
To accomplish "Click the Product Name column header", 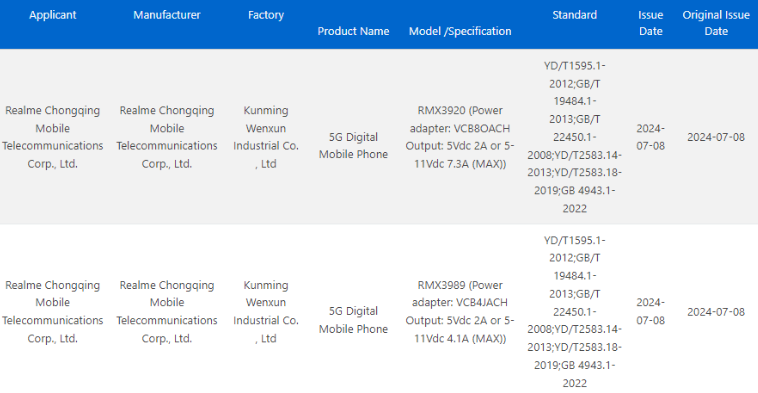I will (x=353, y=31).
